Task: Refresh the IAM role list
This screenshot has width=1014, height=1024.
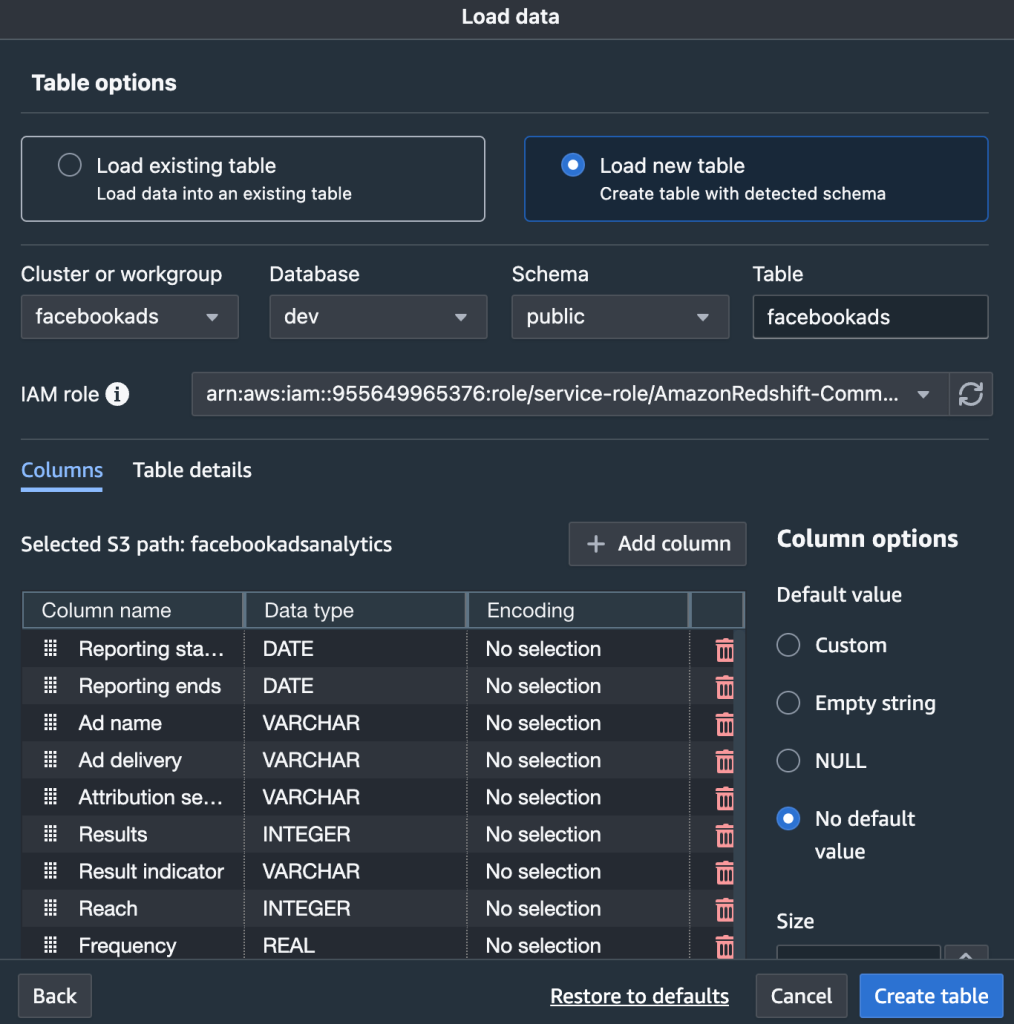Action: (x=970, y=394)
